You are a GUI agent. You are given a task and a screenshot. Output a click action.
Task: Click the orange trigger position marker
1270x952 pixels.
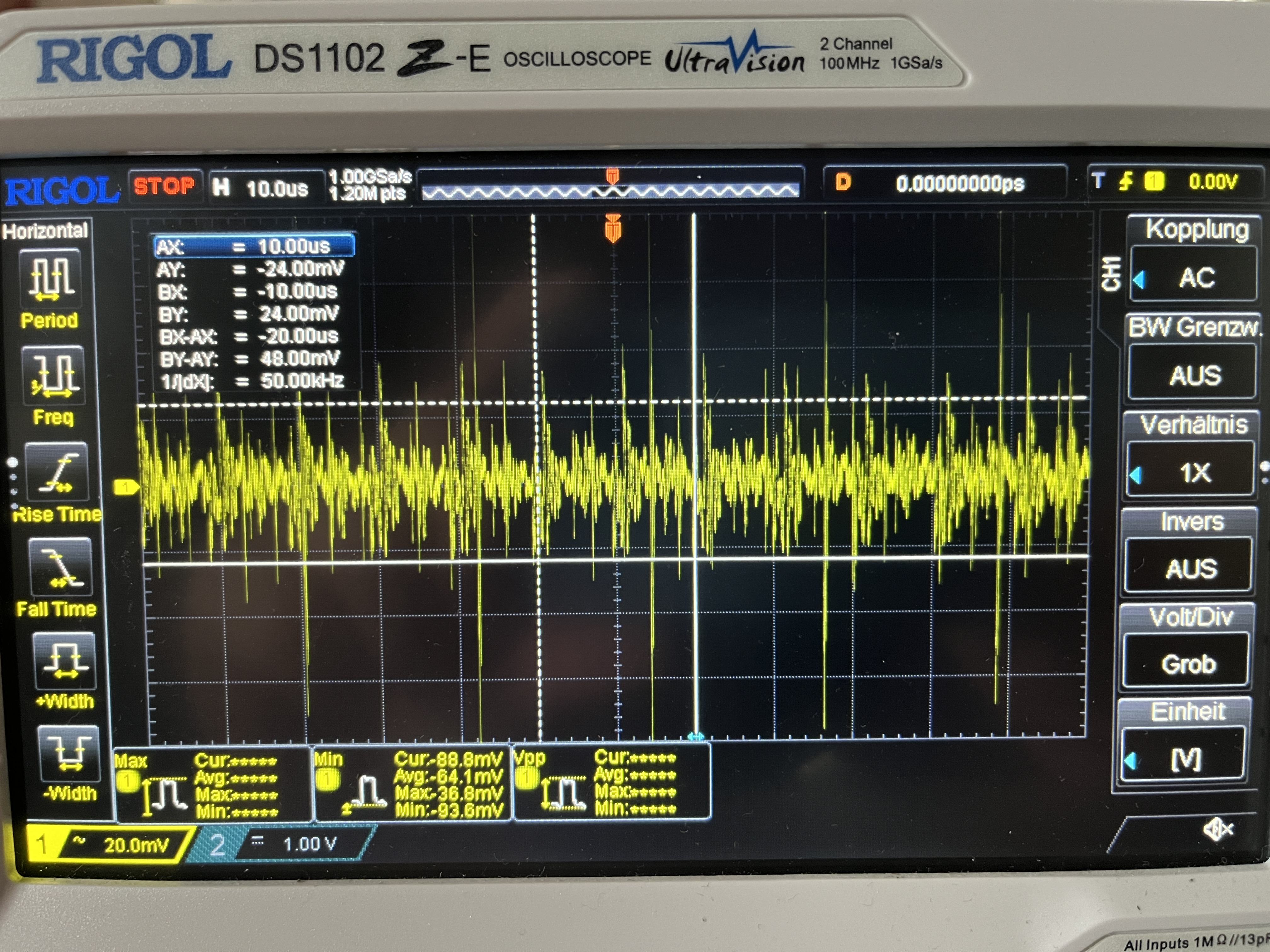613,228
